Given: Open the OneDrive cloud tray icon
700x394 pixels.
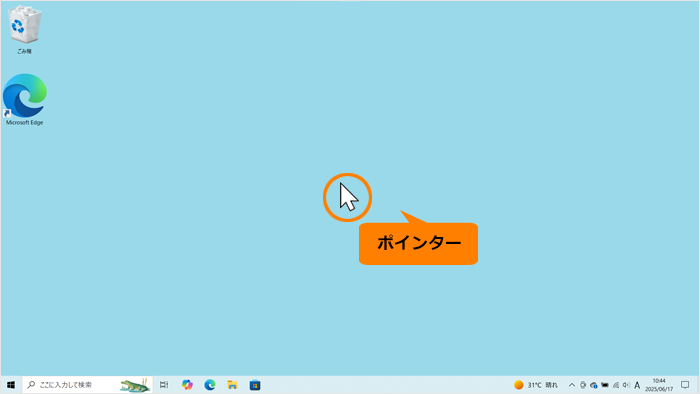Looking at the screenshot, I should pyautogui.click(x=594, y=385).
